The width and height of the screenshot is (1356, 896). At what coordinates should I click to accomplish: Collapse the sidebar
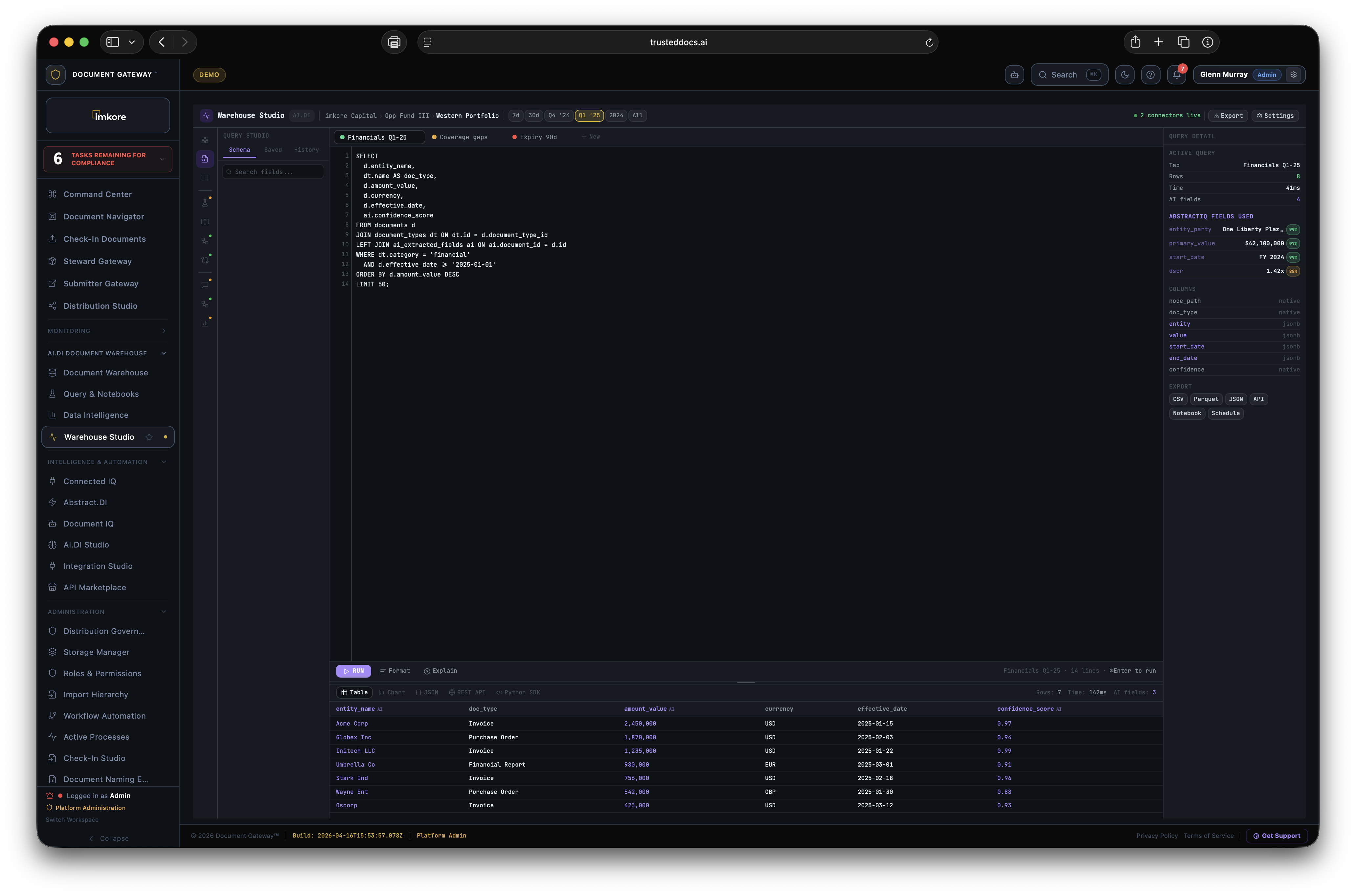[109, 838]
